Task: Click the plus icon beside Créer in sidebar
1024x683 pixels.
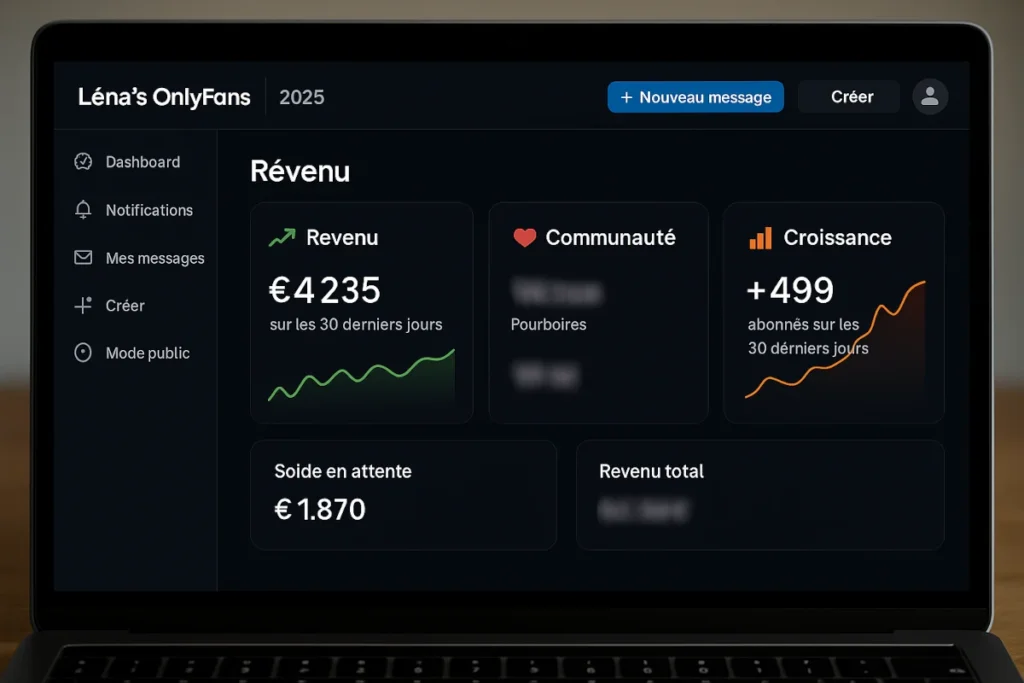Action: point(83,305)
